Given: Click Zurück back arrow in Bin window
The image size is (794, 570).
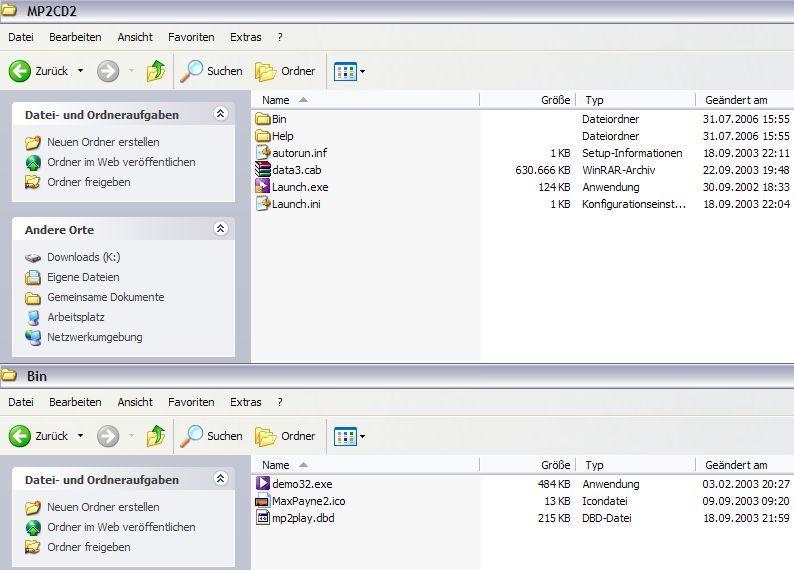Looking at the screenshot, I should point(20,436).
